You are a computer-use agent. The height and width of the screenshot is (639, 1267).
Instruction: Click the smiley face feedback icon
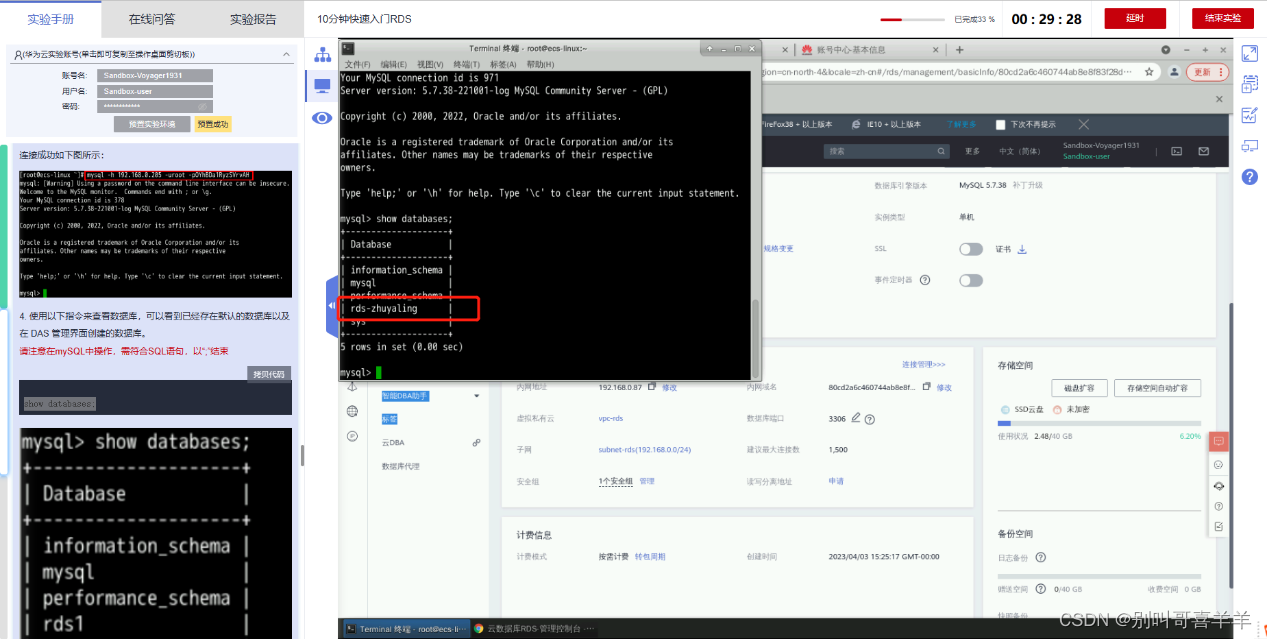tap(1218, 465)
